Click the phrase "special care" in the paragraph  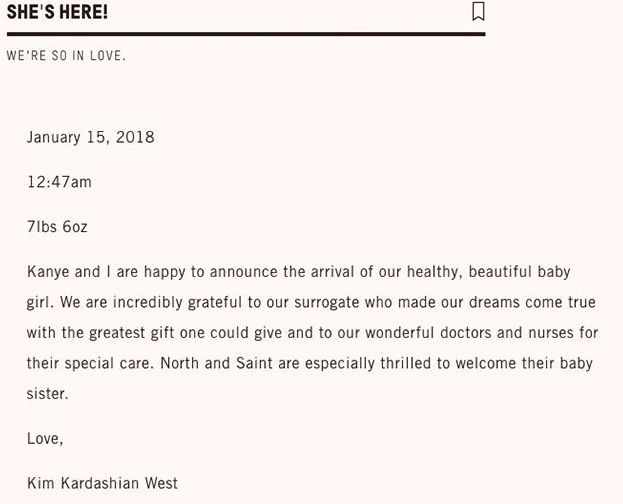click(108, 363)
